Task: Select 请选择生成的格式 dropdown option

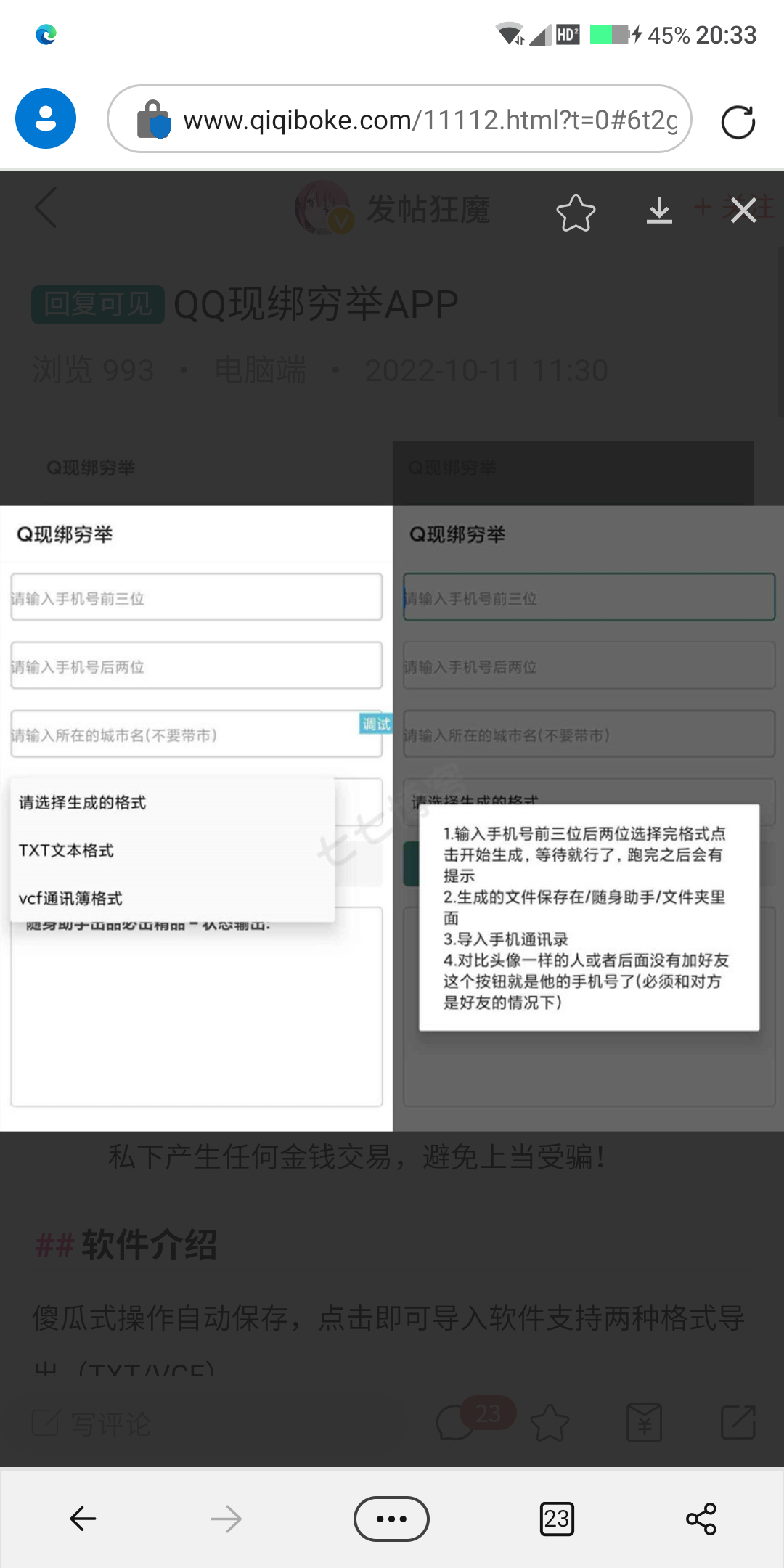Action: [x=172, y=802]
